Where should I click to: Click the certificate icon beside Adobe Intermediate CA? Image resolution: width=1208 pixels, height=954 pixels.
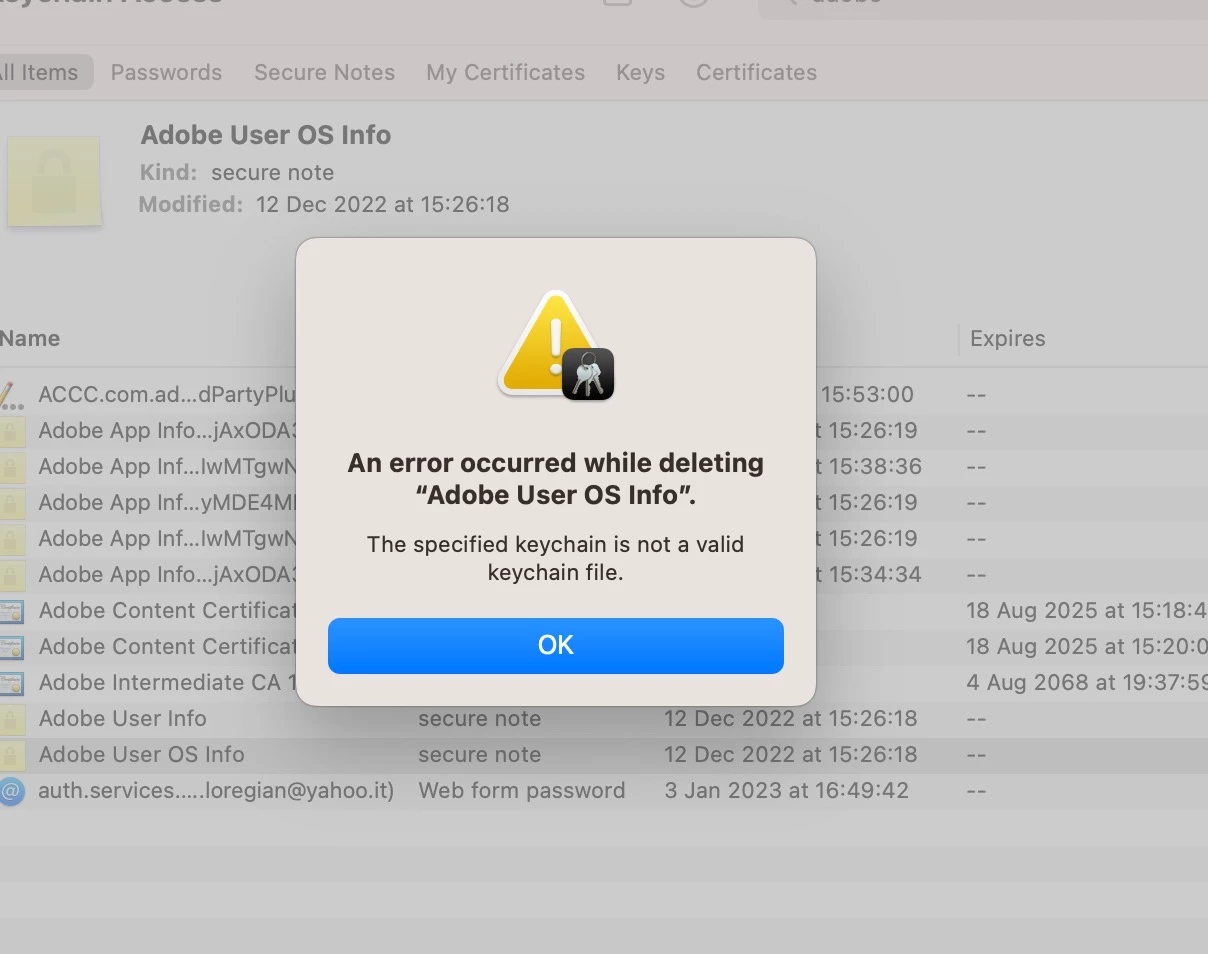click(x=11, y=683)
